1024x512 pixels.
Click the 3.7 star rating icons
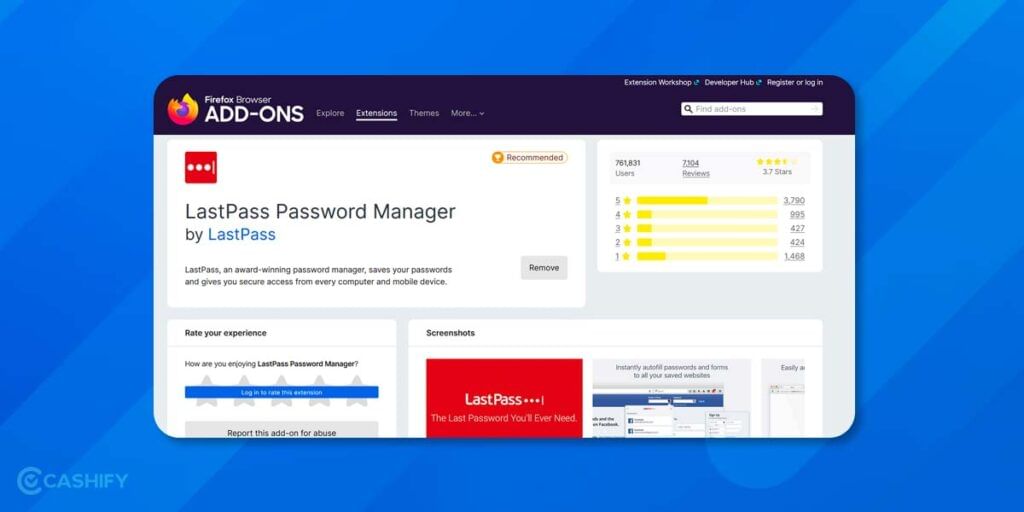[x=776, y=161]
